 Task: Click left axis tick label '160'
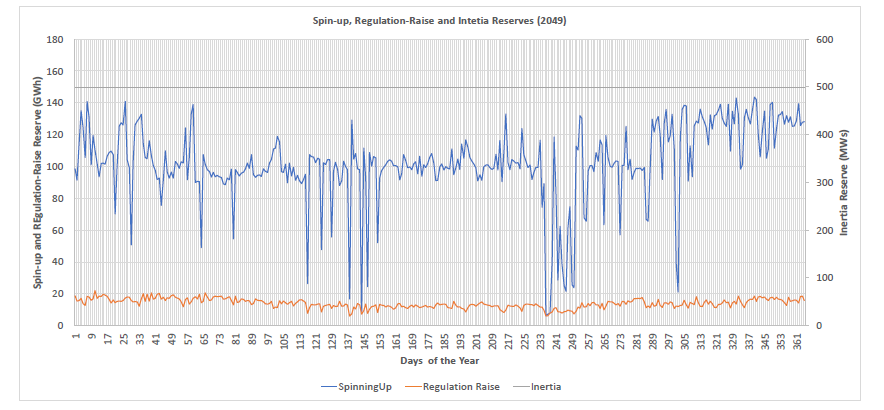pos(56,72)
